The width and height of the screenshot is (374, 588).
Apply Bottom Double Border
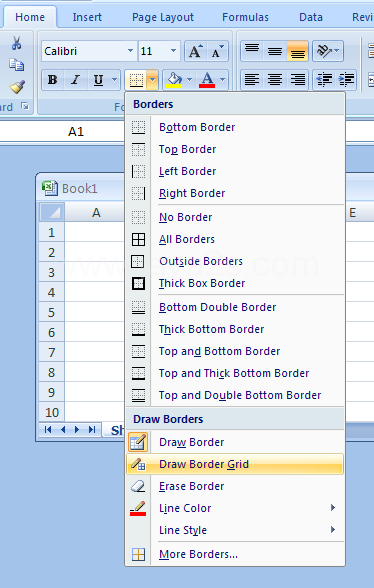click(x=235, y=308)
